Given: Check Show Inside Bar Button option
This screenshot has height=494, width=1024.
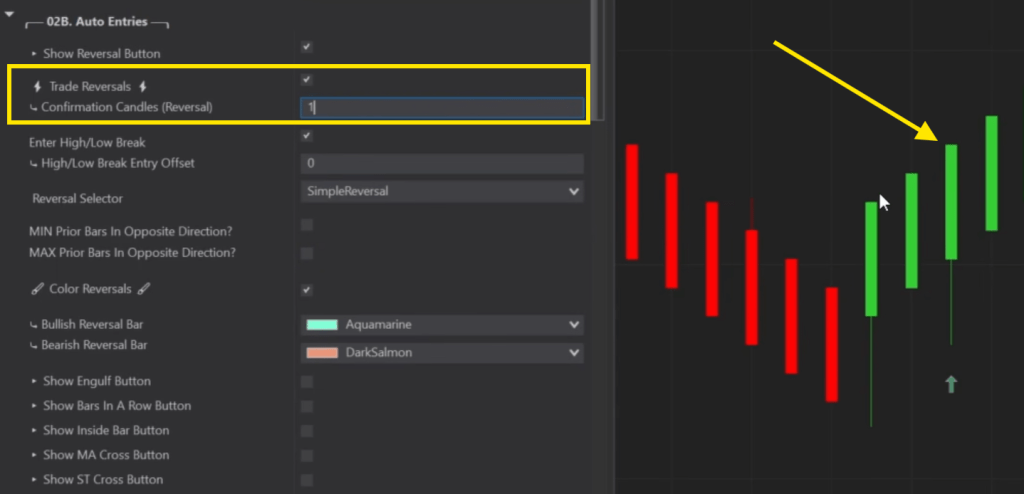Looking at the screenshot, I should (307, 431).
